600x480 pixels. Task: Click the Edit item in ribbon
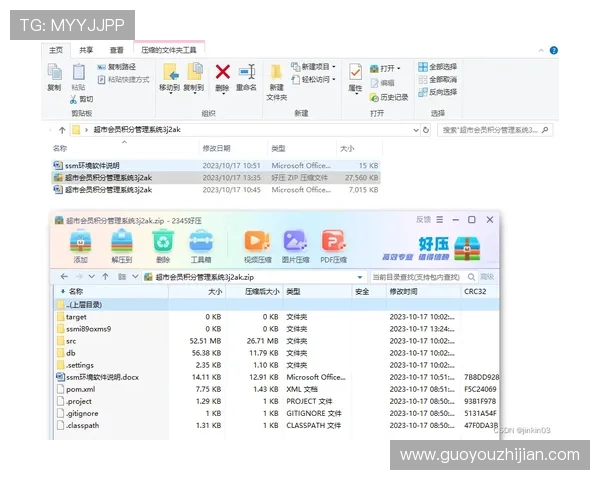382,83
